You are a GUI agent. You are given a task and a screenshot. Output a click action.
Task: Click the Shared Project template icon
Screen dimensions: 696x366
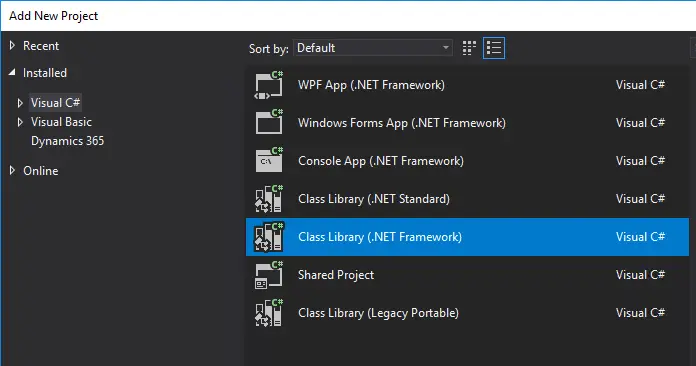269,275
